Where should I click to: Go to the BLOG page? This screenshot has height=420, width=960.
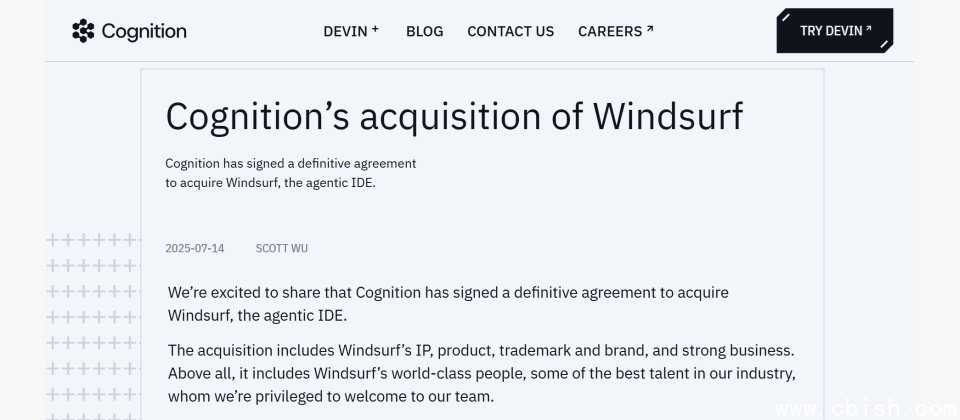(424, 31)
